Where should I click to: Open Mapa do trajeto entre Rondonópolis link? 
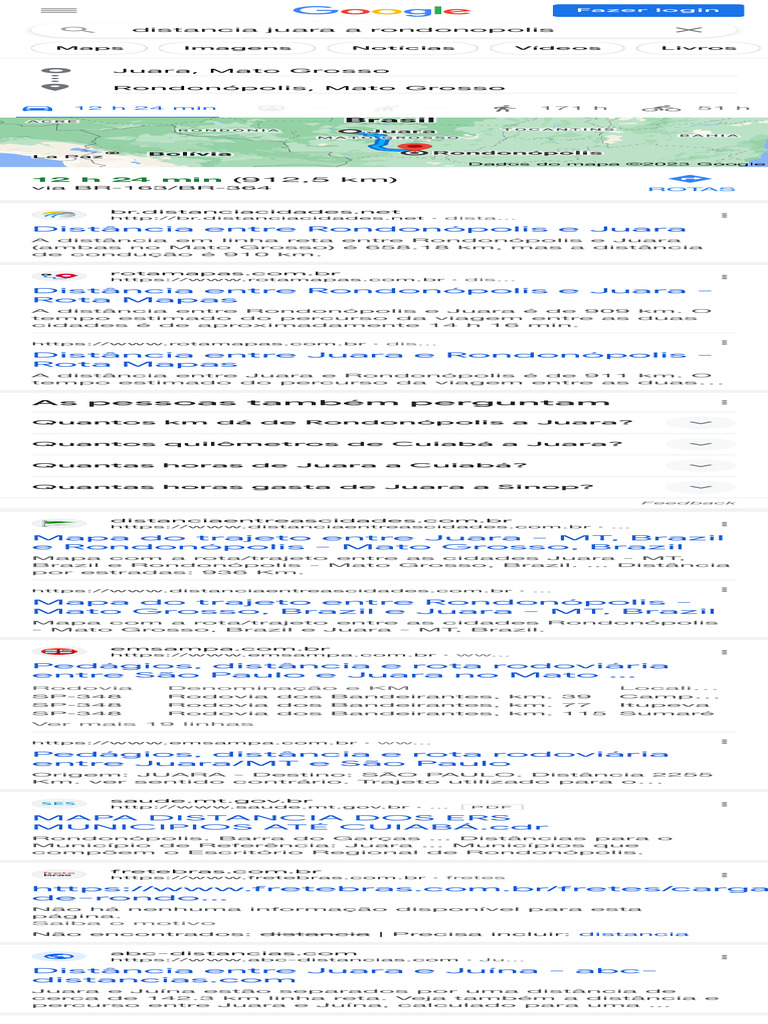(374, 607)
